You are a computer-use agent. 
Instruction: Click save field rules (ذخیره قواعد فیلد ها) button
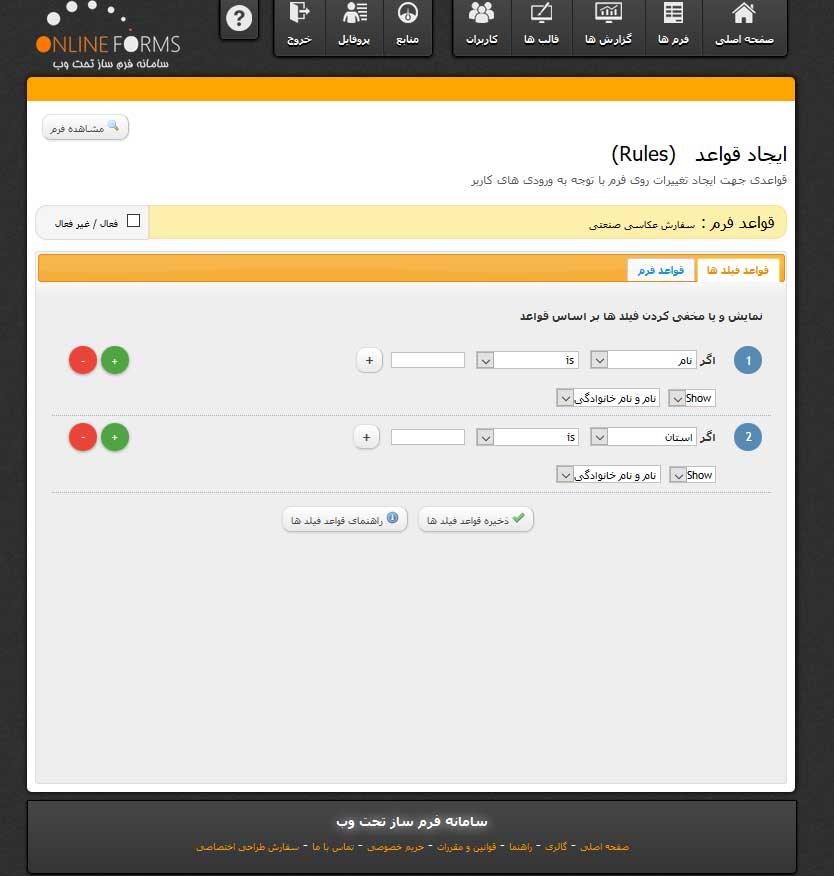[475, 520]
